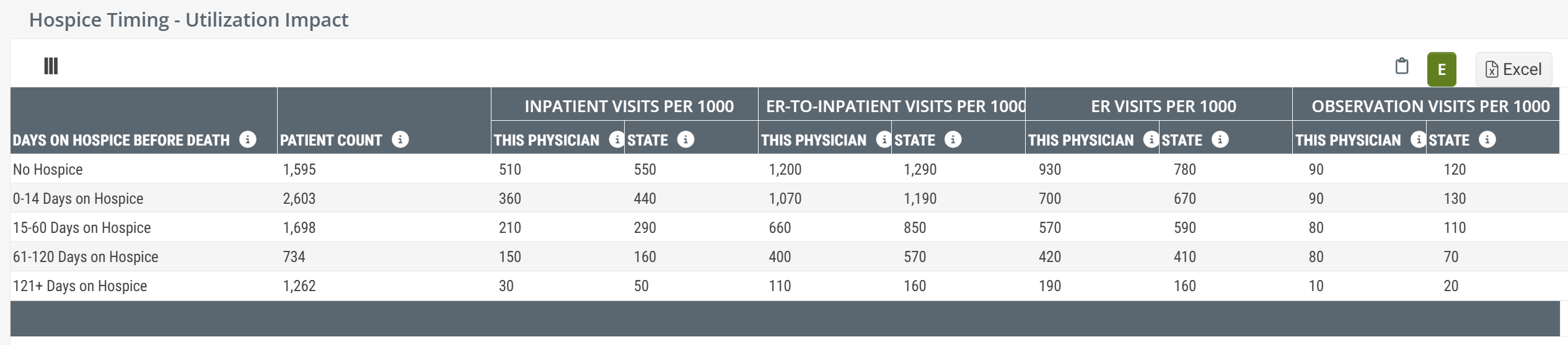The height and width of the screenshot is (345, 1568).
Task: Export the table to Excel
Action: [x=1513, y=69]
